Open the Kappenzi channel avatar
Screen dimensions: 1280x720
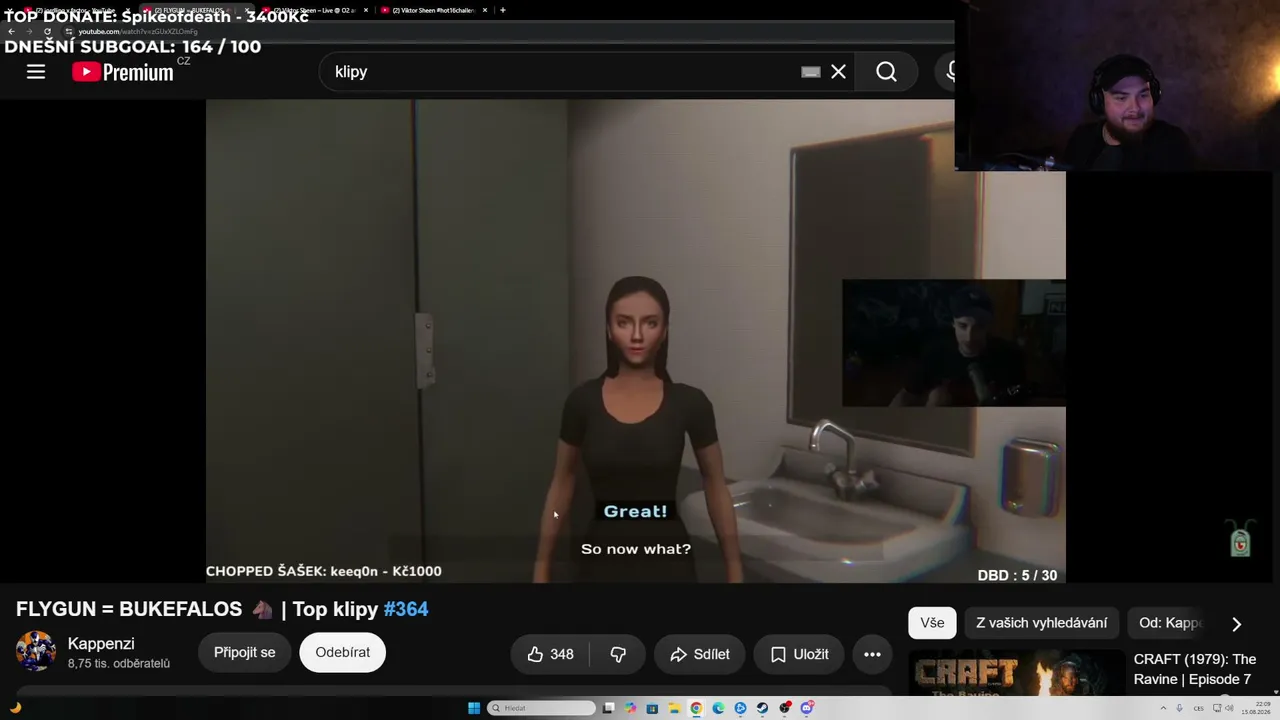pyautogui.click(x=36, y=651)
